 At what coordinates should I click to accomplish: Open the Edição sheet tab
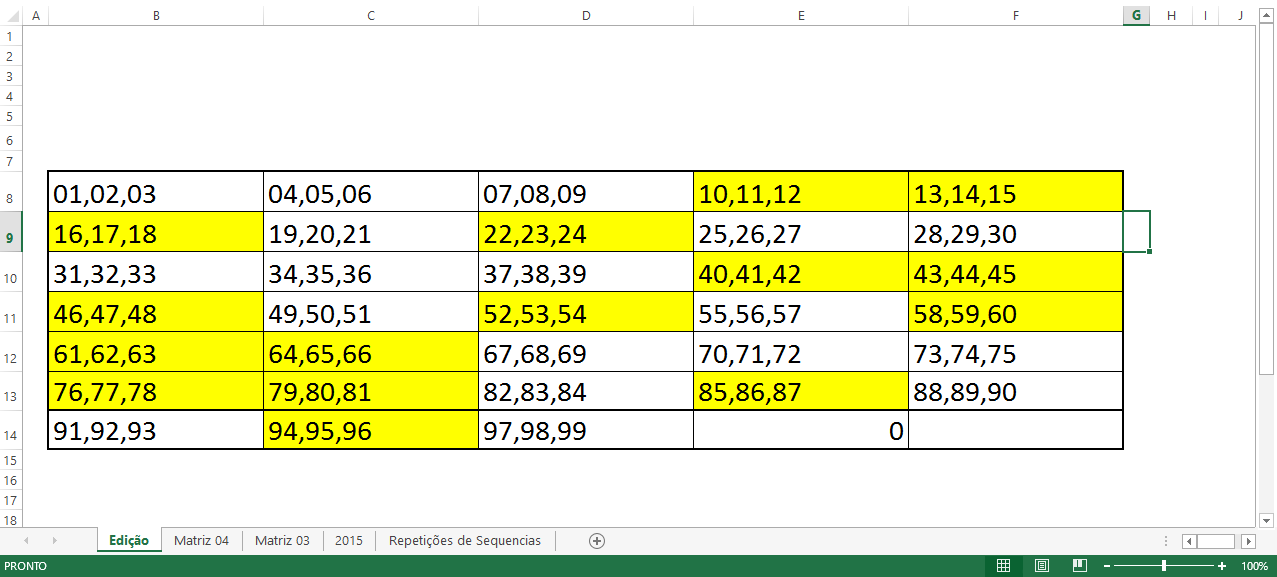click(129, 540)
